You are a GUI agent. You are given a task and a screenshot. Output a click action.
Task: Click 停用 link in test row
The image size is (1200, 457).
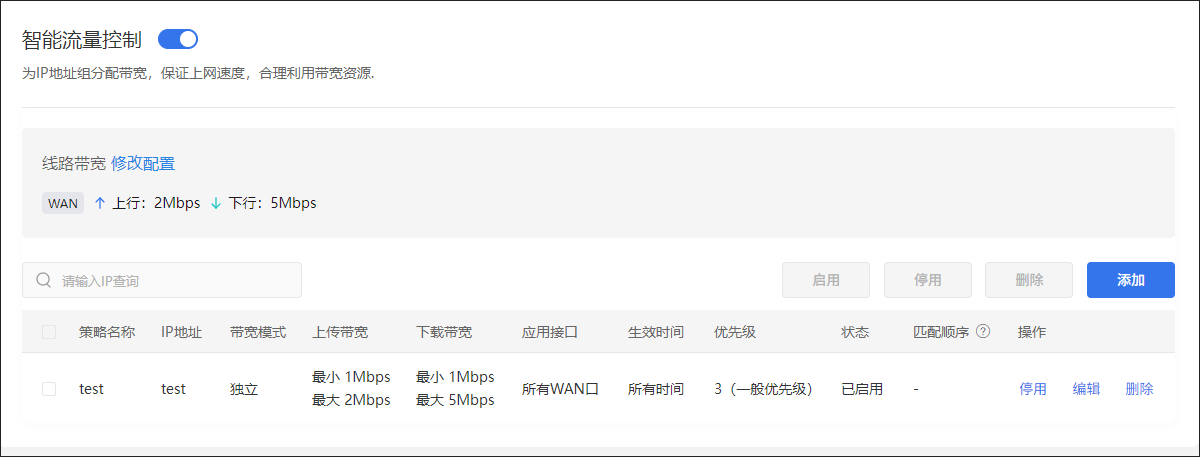1033,389
